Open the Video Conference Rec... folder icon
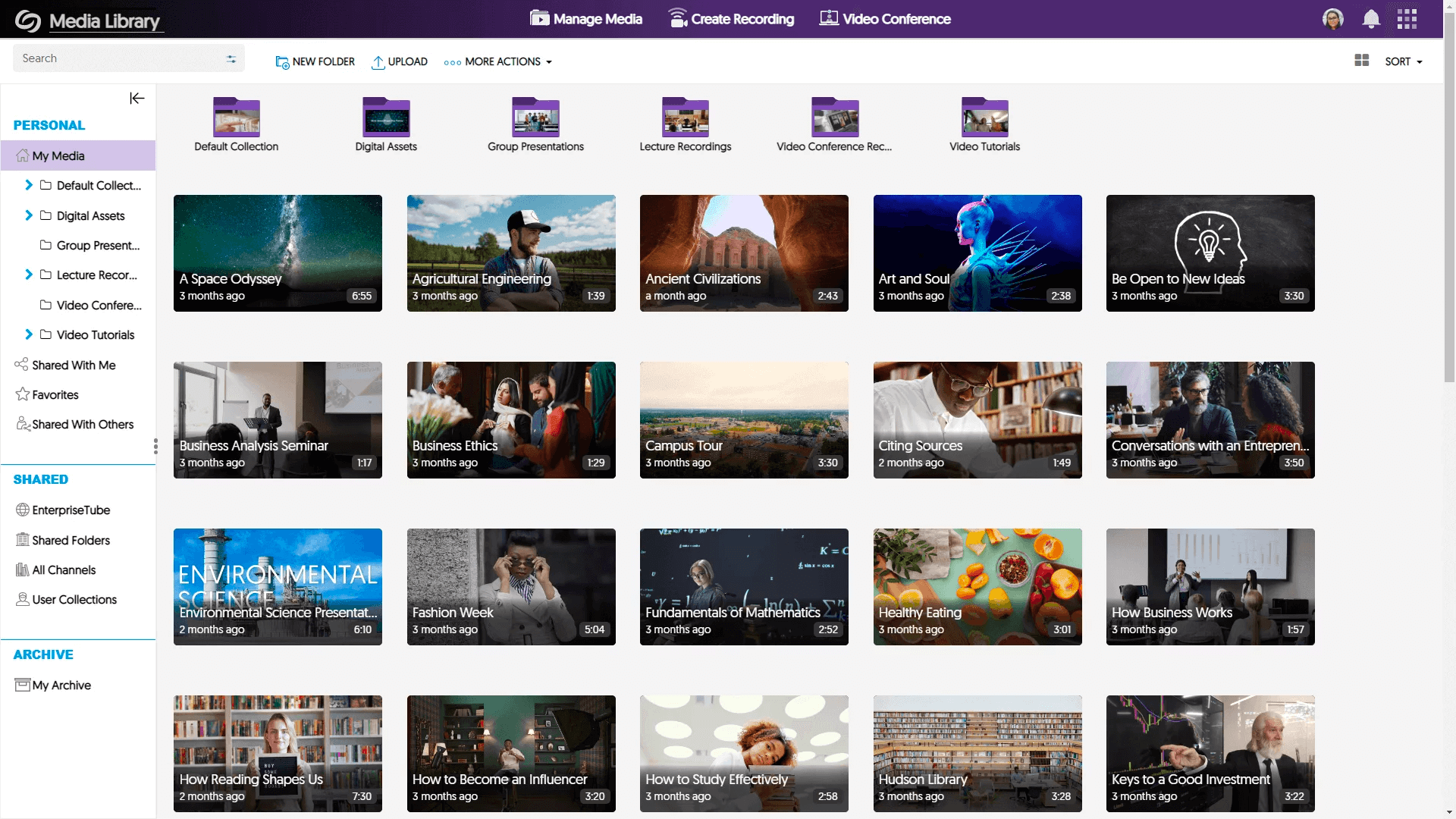Image resolution: width=1456 pixels, height=819 pixels. tap(835, 117)
